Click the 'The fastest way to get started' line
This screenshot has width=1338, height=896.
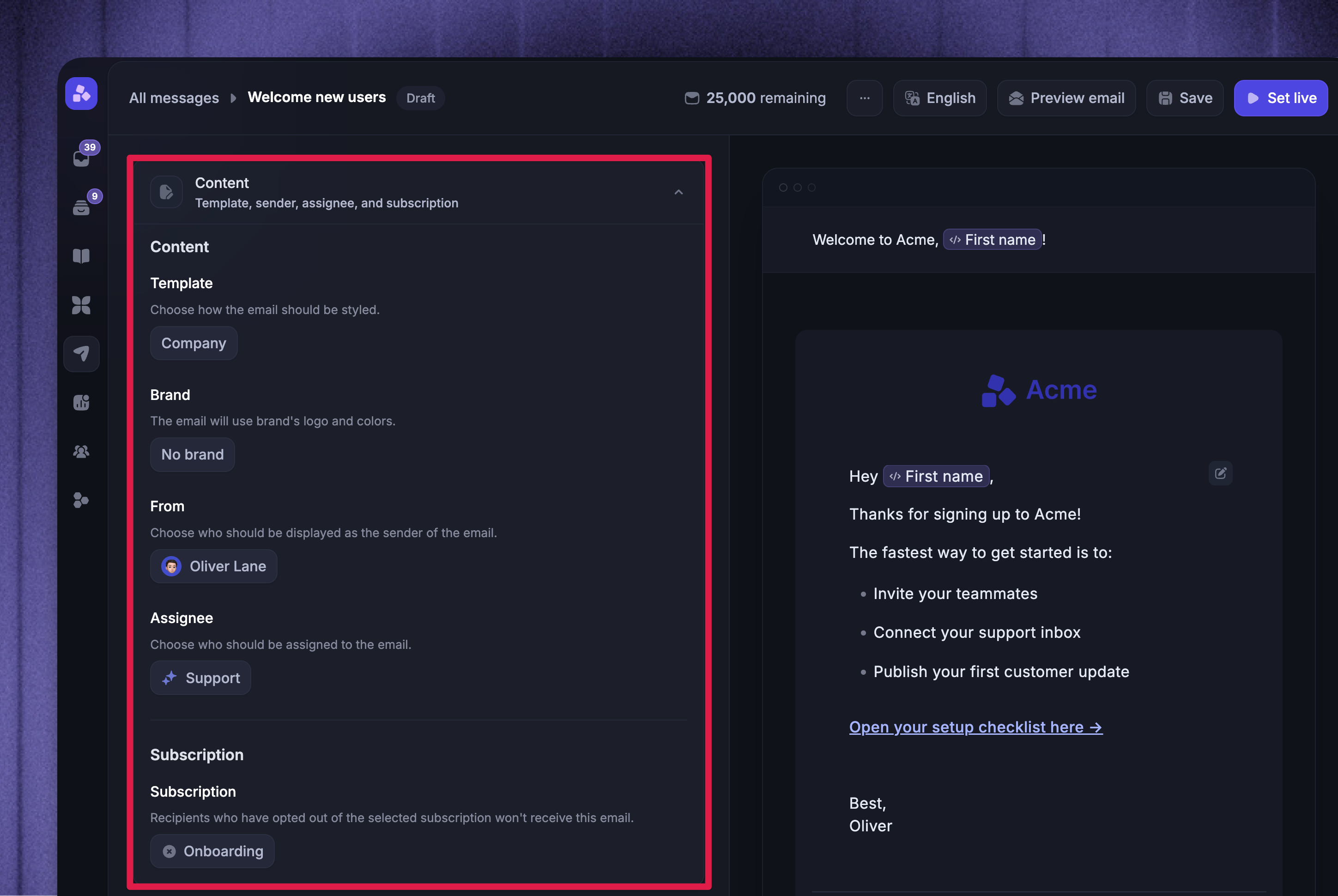point(981,552)
